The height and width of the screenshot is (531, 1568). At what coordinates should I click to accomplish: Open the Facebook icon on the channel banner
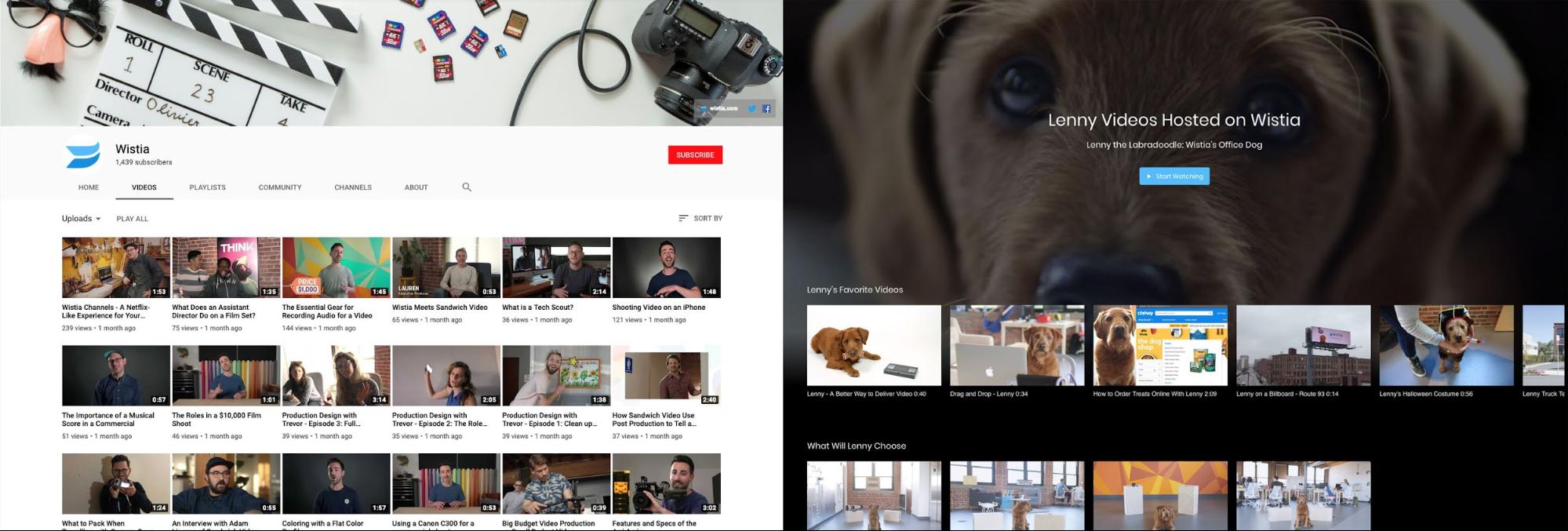click(x=766, y=109)
